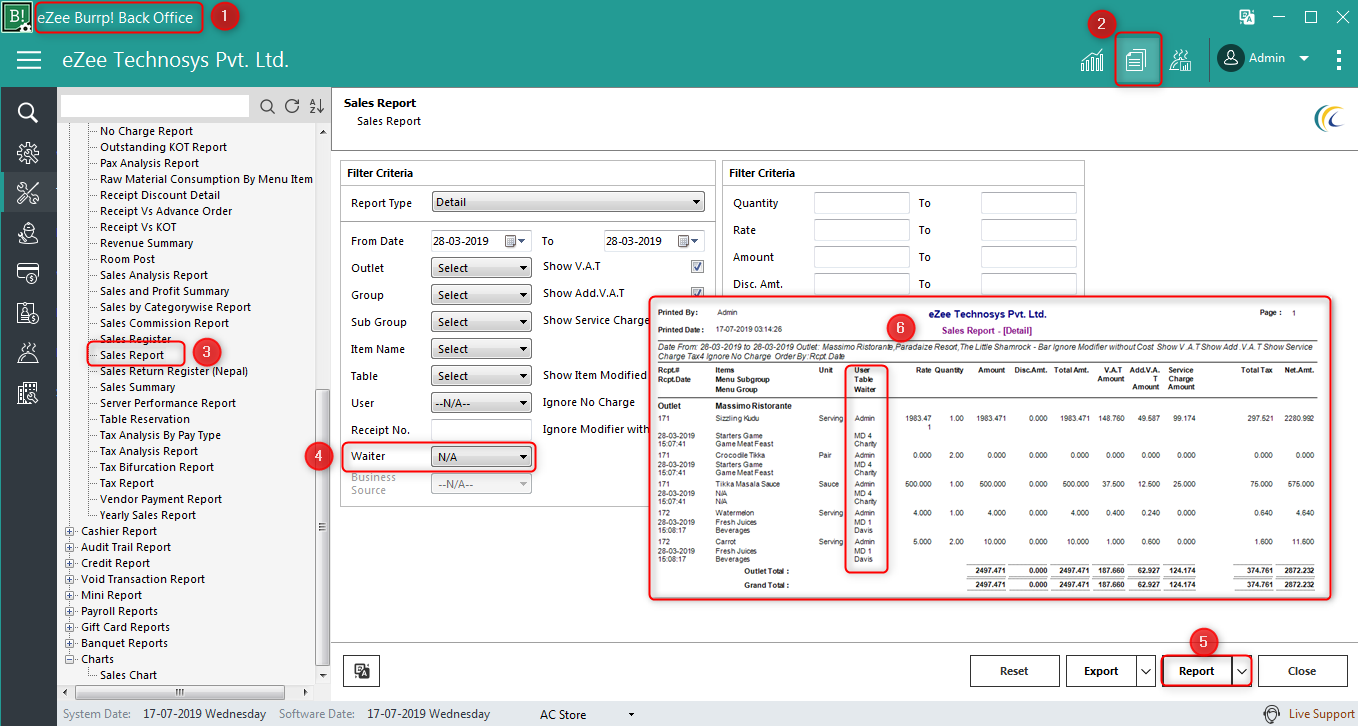Viewport: 1358px width, 726px height.
Task: Select Revenue Summary in the tree
Action: [146, 243]
